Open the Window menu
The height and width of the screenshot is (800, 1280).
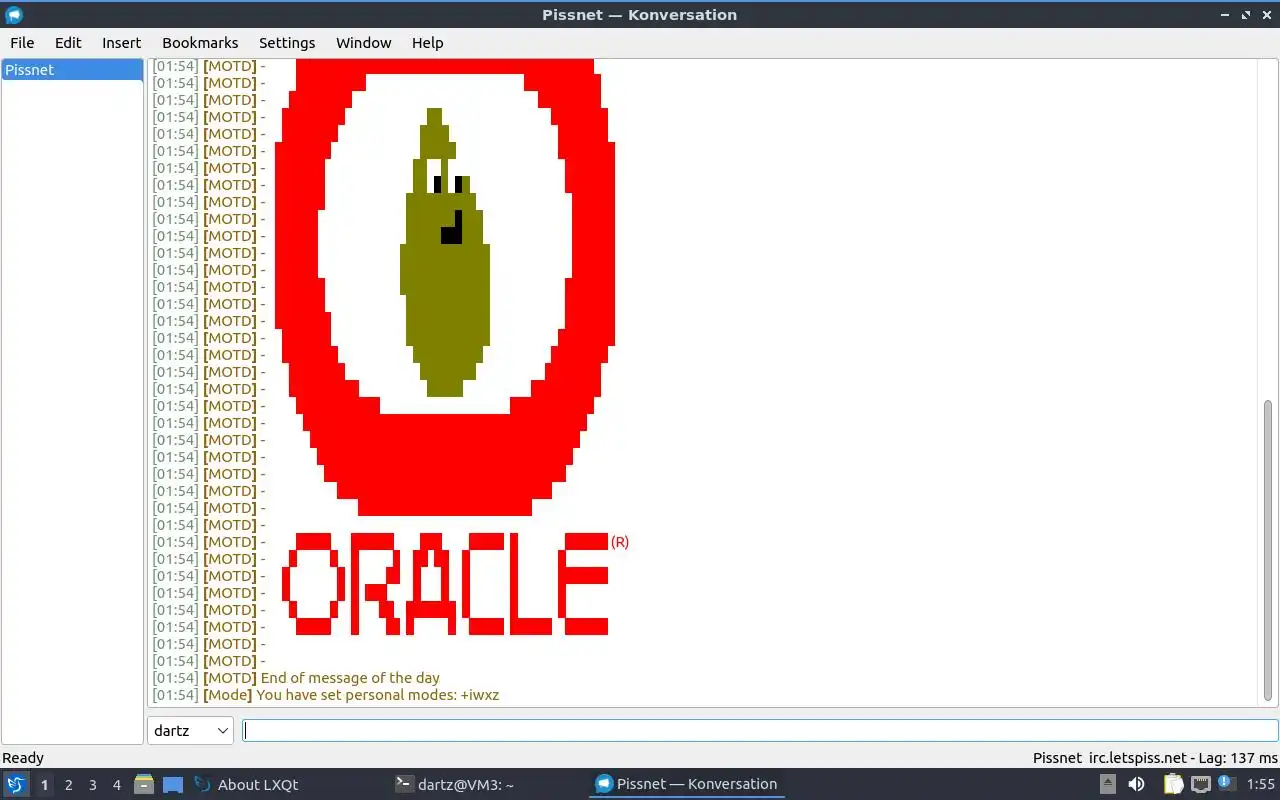[363, 43]
